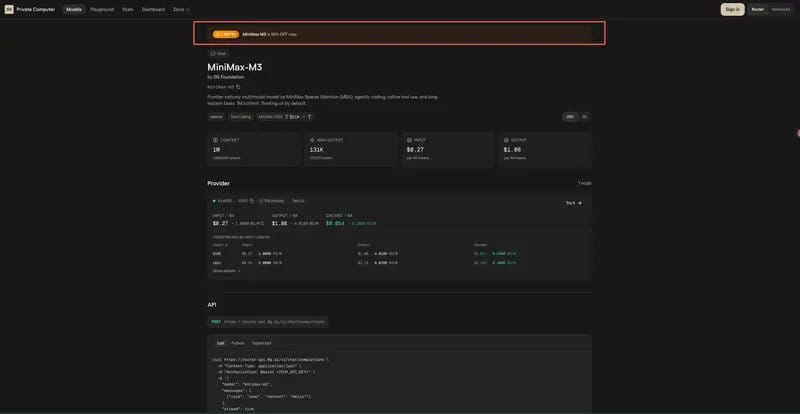Copy the provider ID in the provider row
800x414 pixels.
tap(252, 201)
